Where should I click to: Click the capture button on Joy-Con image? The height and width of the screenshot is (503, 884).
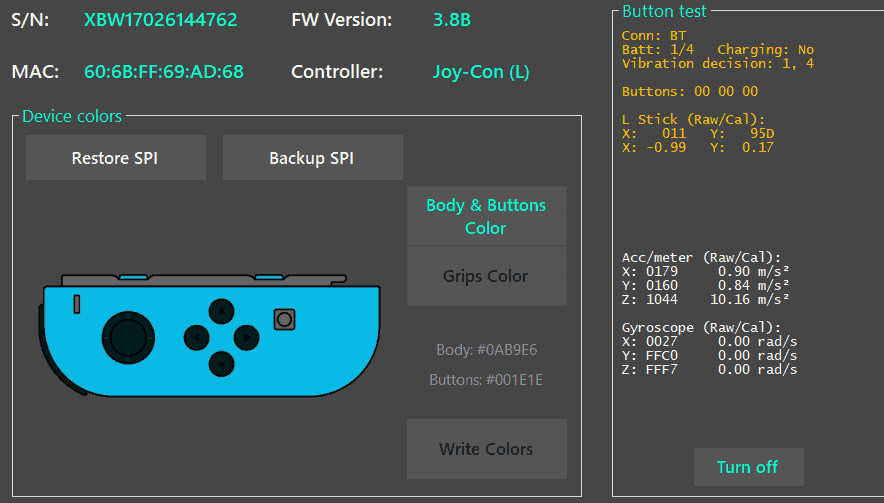click(x=284, y=319)
